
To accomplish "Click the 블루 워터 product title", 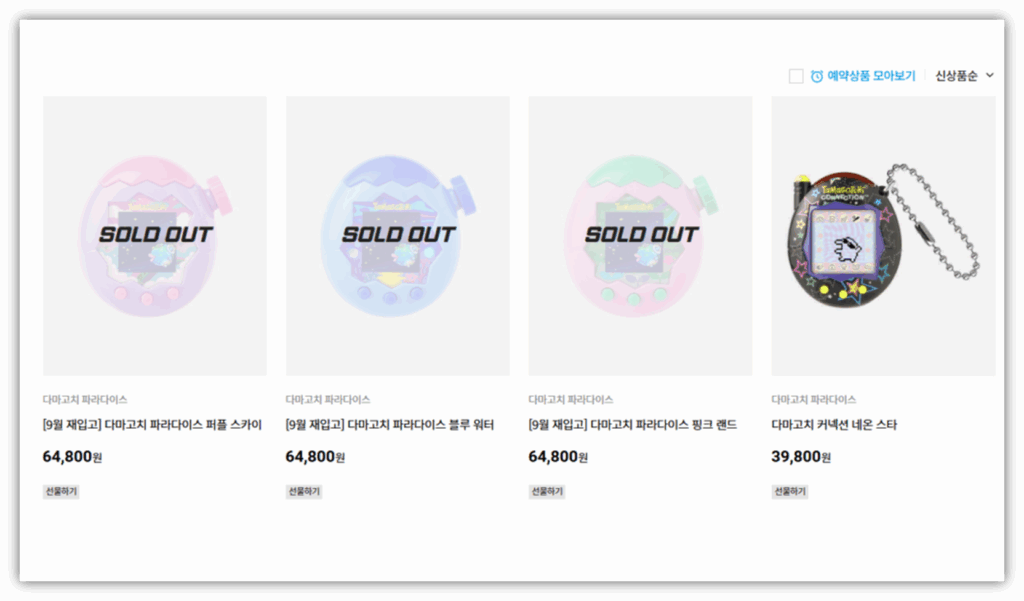I will [390, 425].
